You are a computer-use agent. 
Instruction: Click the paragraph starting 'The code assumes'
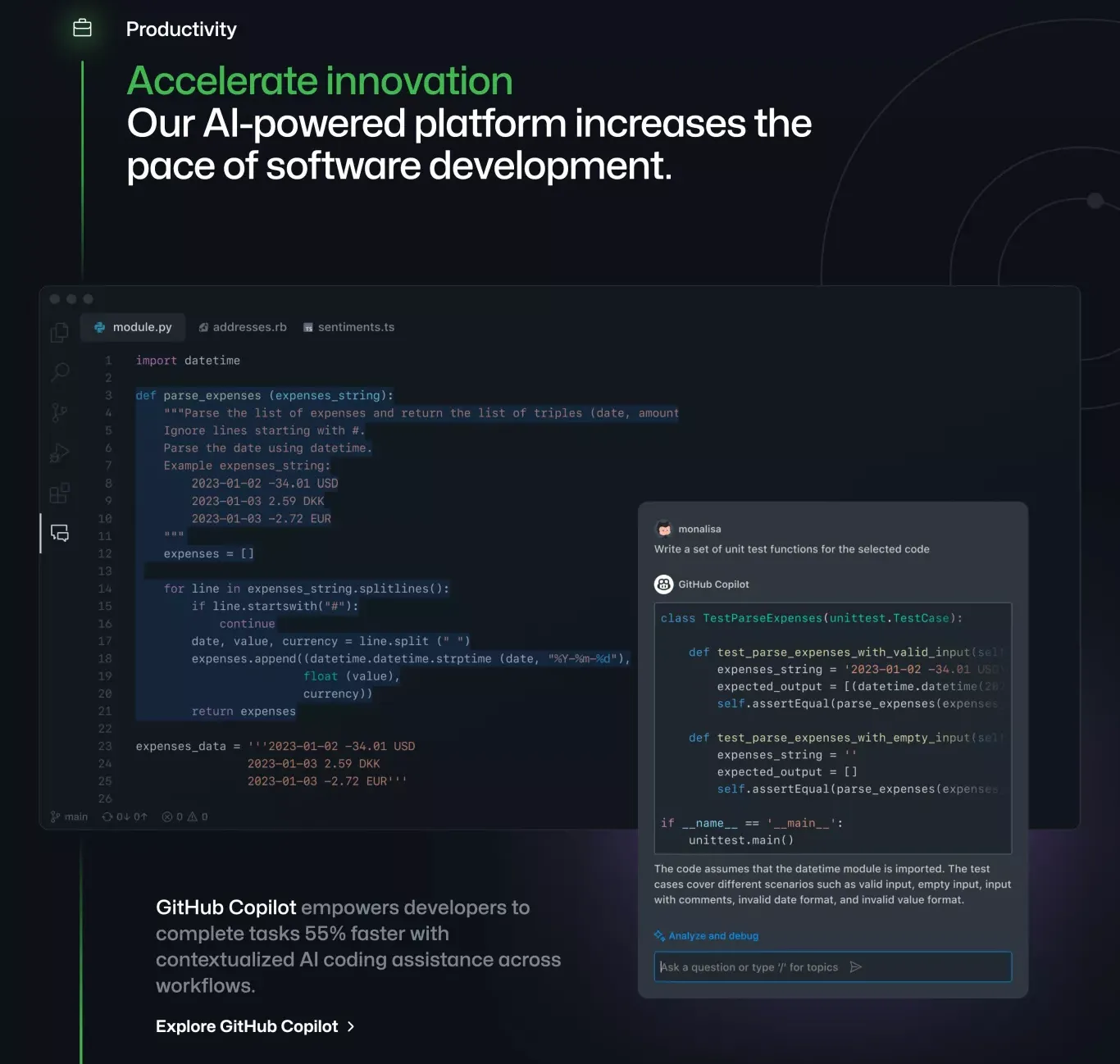coord(833,884)
